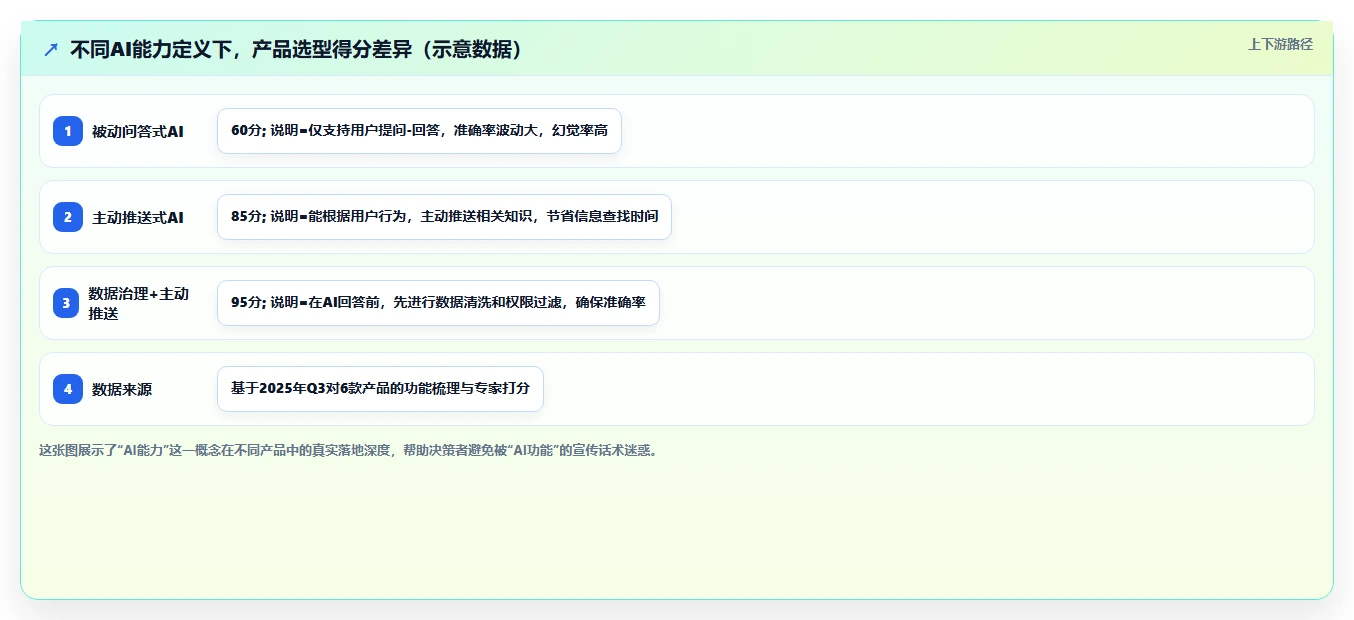Click the footnote starting with 这张图展示了
Image resolution: width=1354 pixels, height=620 pixels.
pos(349,450)
